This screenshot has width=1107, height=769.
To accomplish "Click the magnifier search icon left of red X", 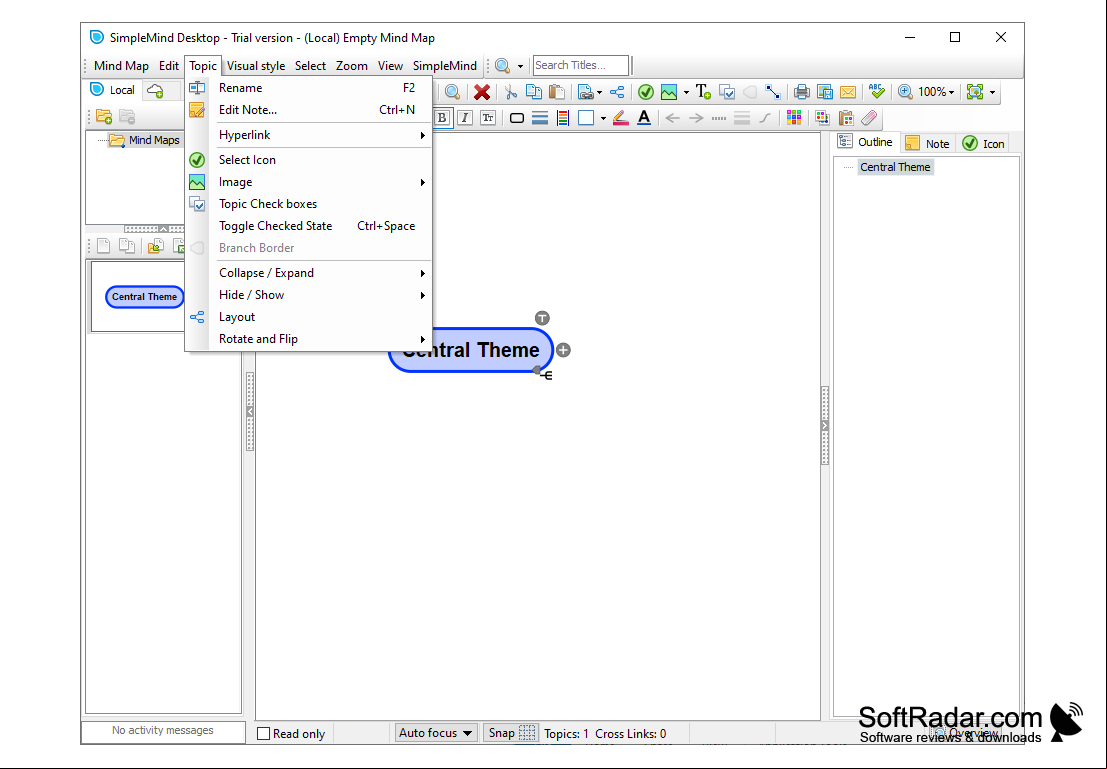I will click(x=453, y=92).
